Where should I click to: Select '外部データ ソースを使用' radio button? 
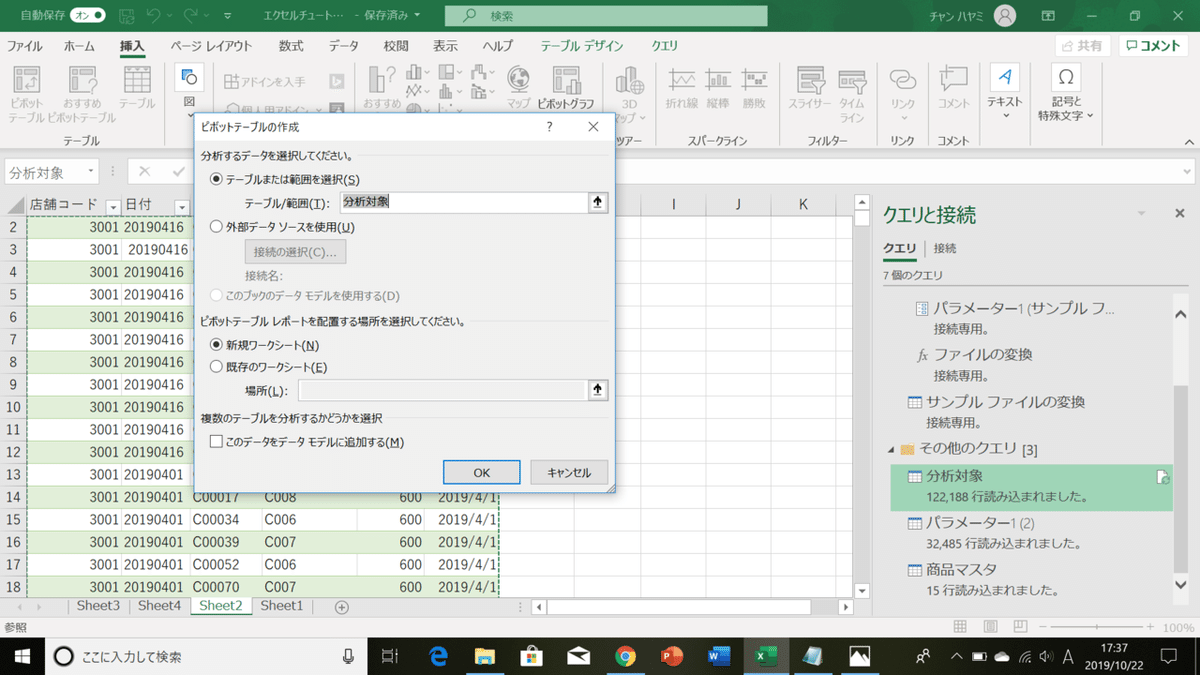[216, 227]
